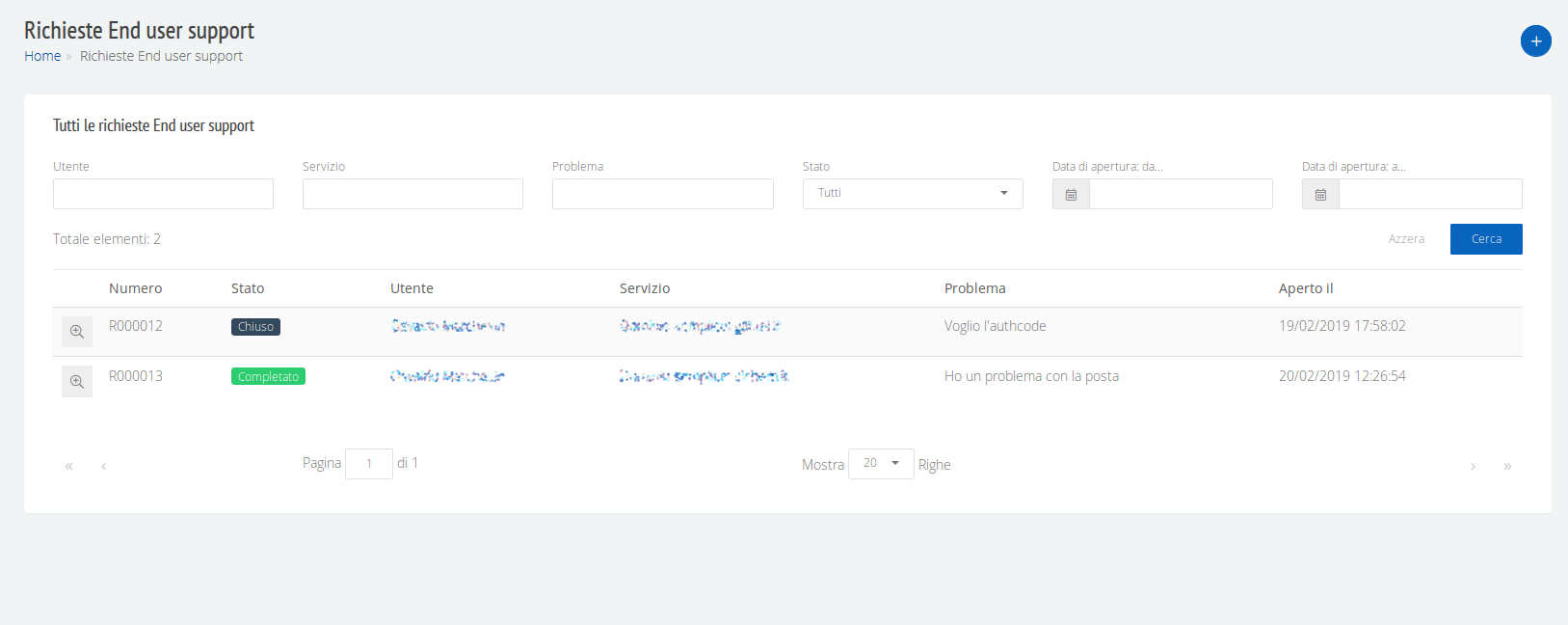The image size is (1568, 625).
Task: Expand the Stato dropdown showing Tutti
Action: (x=913, y=194)
